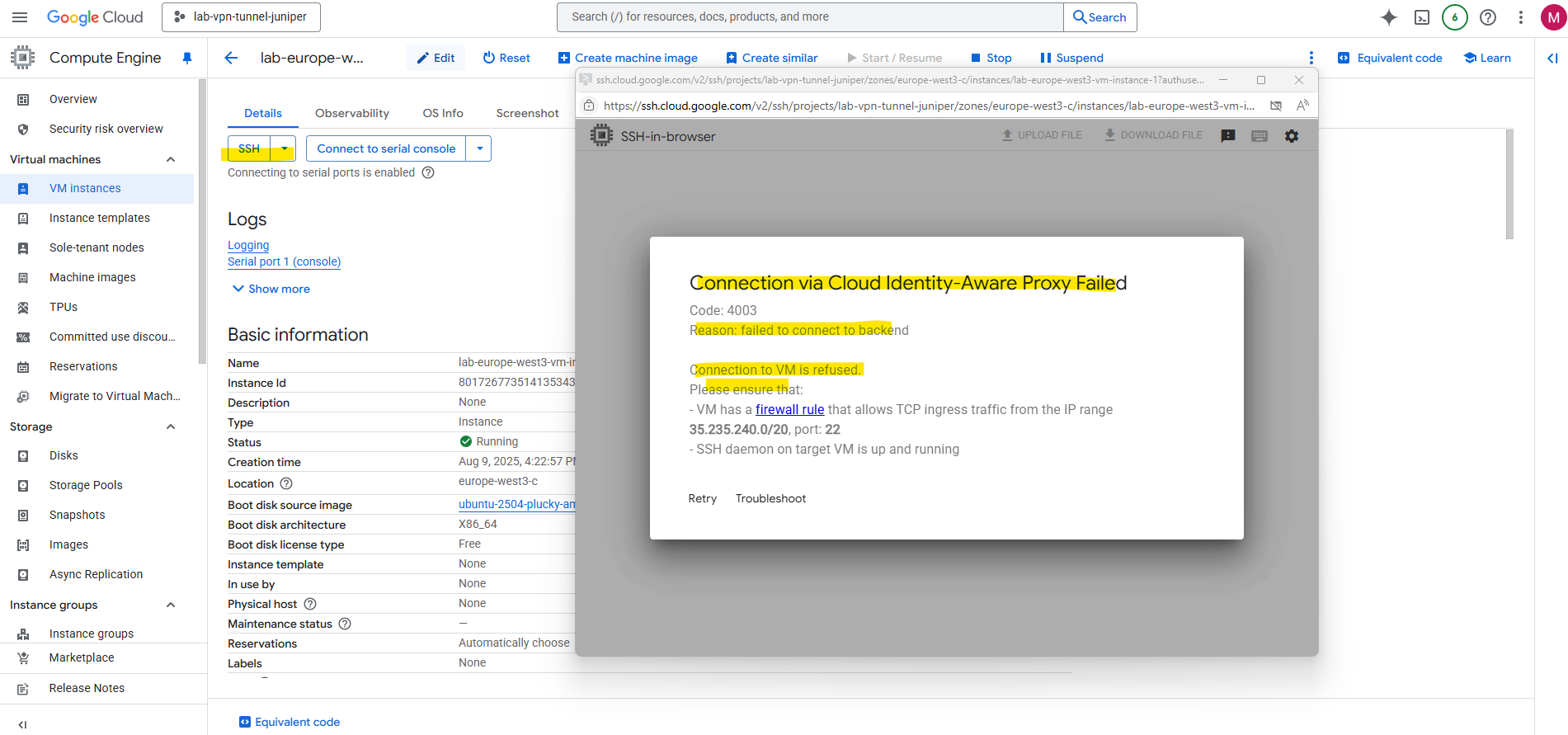The width and height of the screenshot is (1568, 735).
Task: Switch to the Details tab
Action: 263,113
